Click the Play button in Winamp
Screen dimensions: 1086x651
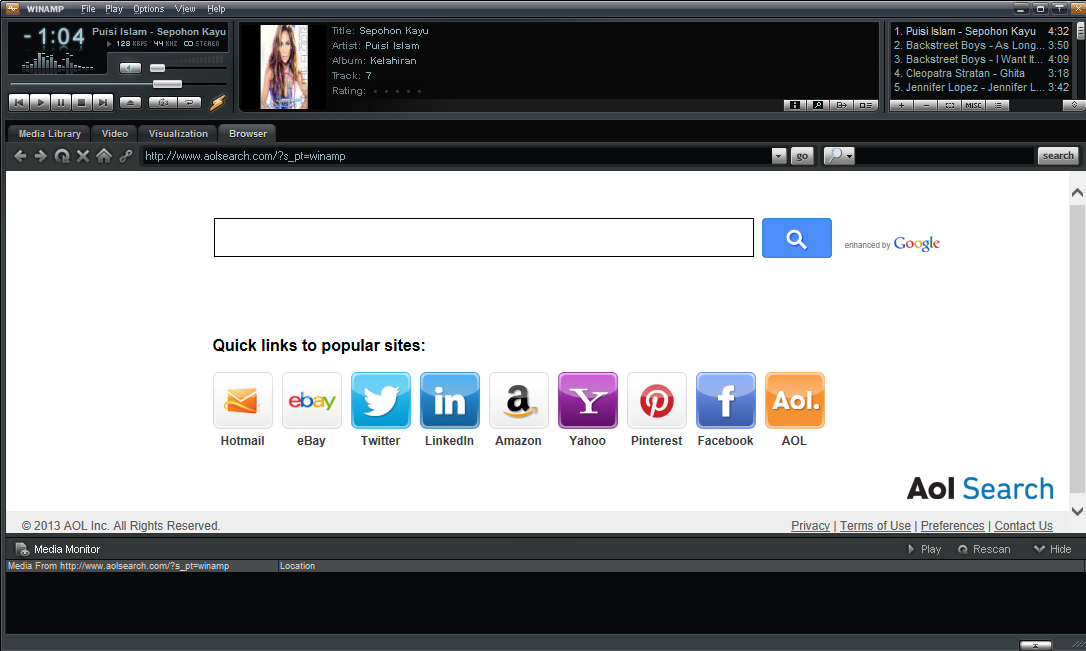pyautogui.click(x=40, y=102)
